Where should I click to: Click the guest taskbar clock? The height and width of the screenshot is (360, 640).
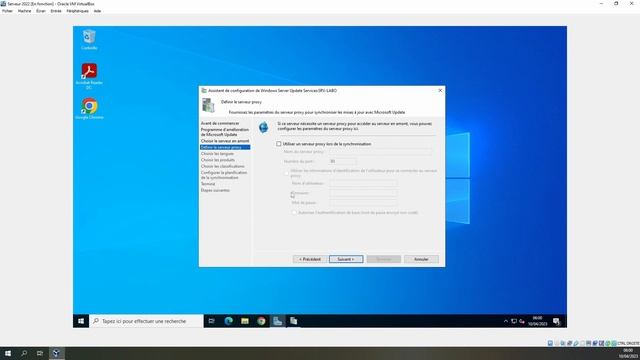pos(538,321)
